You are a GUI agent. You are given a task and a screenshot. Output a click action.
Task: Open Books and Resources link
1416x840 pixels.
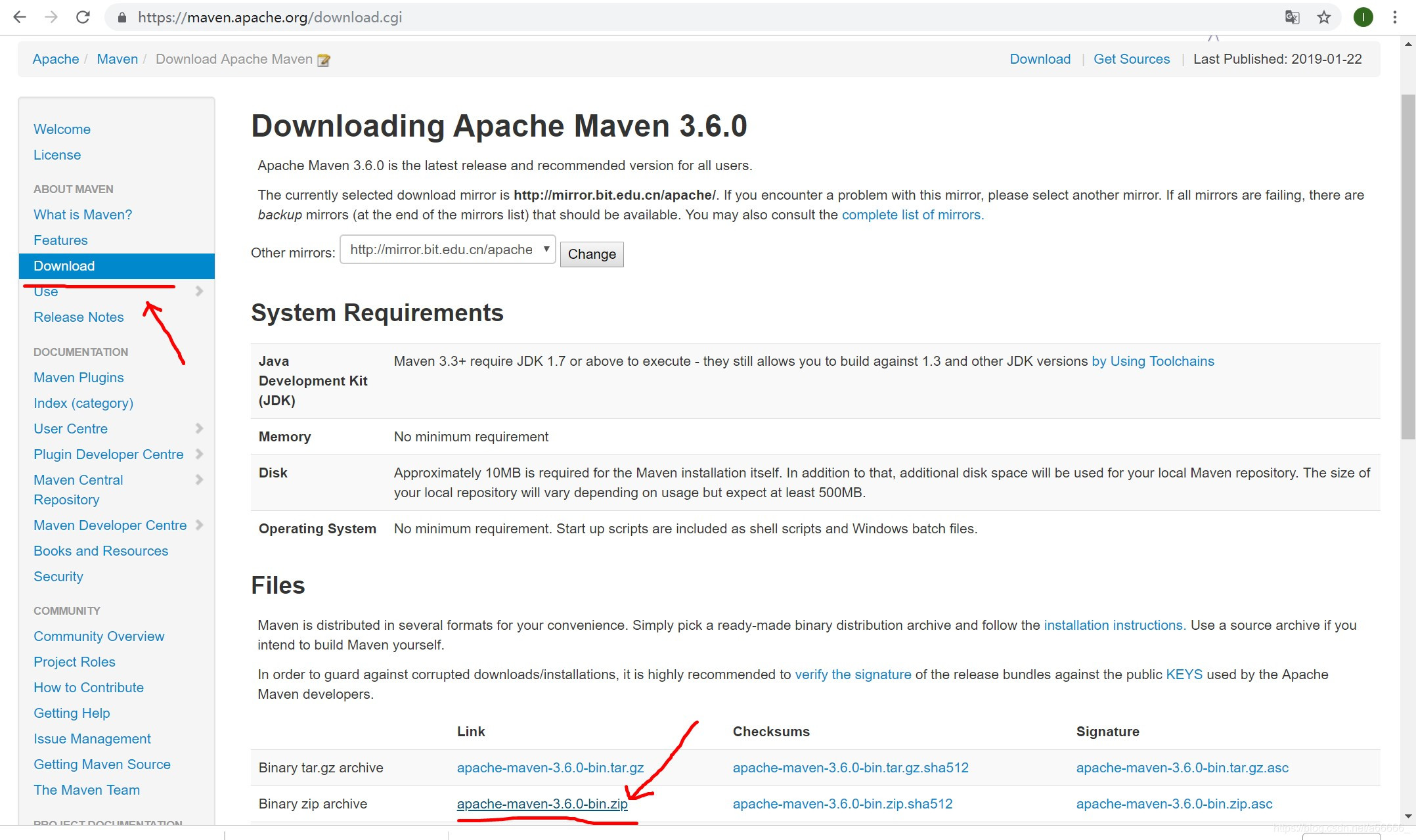[x=100, y=551]
